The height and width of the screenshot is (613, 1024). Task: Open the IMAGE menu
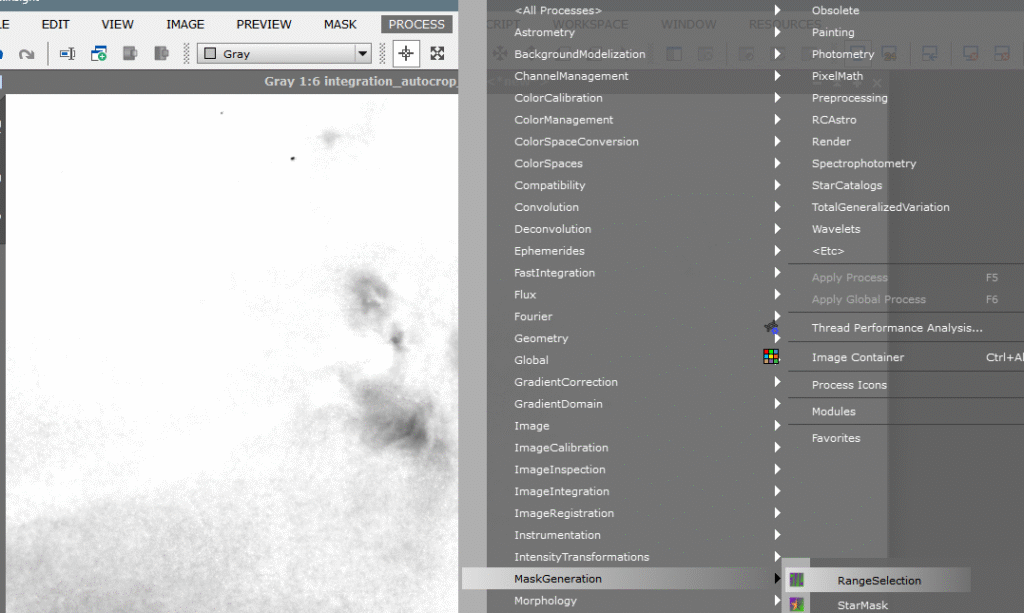185,24
